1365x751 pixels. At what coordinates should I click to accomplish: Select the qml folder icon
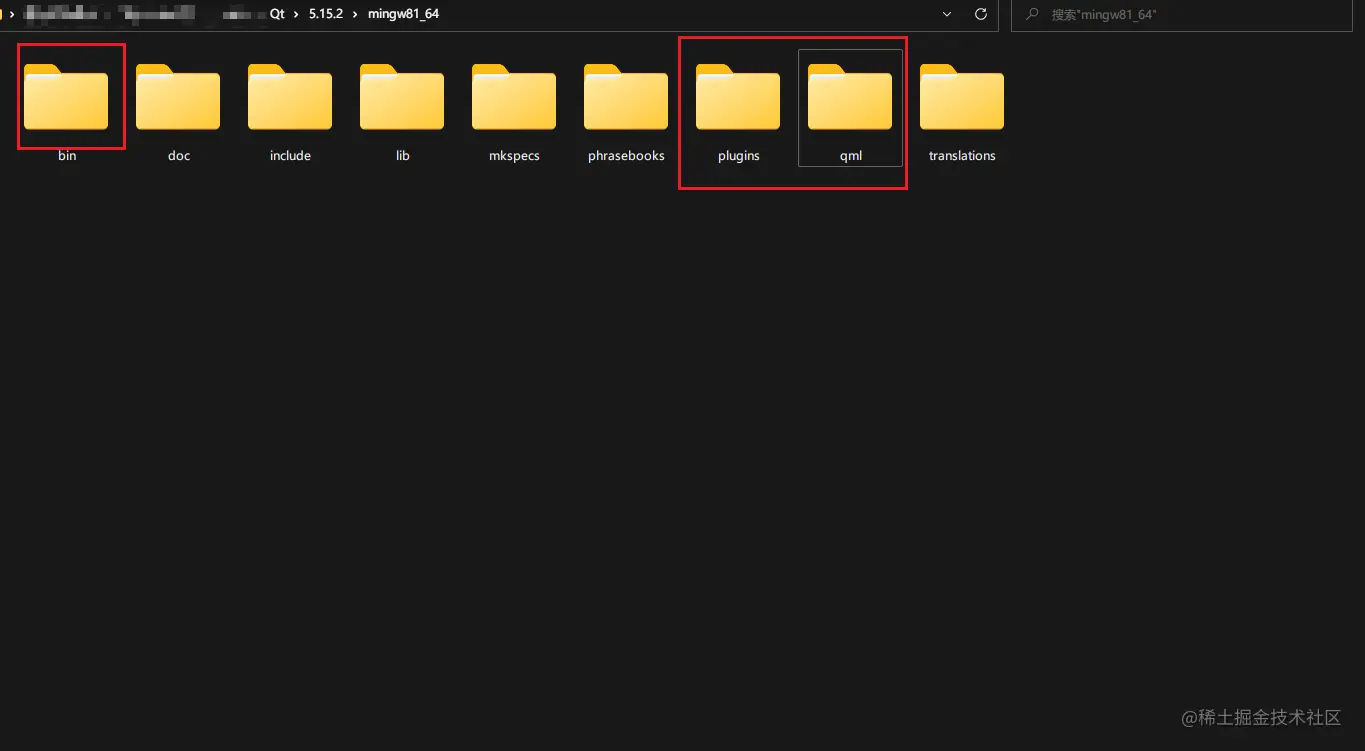[x=850, y=97]
